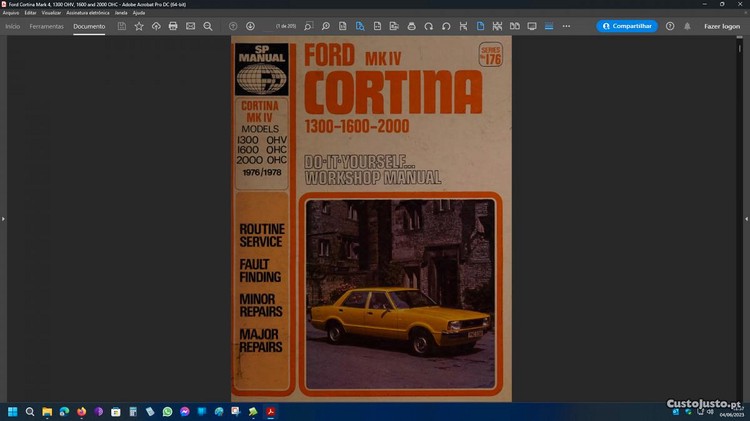Click the Compartilhar button
This screenshot has width=750, height=421.
tap(627, 26)
